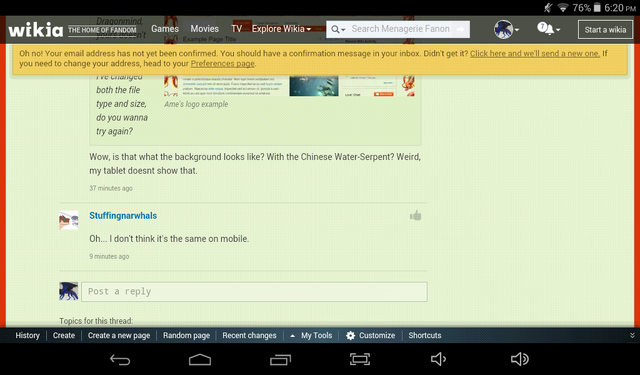Open the TV menu
This screenshot has width=640, height=375.
point(236,29)
